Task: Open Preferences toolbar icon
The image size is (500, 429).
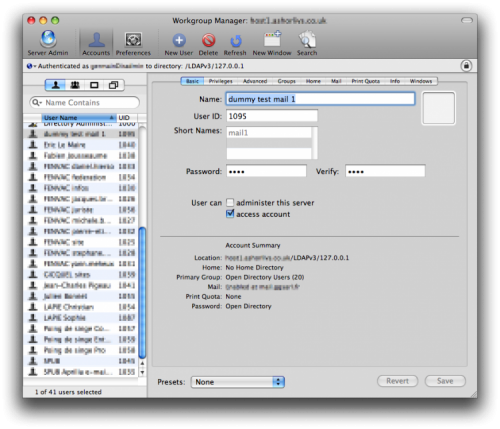Action: click(133, 43)
